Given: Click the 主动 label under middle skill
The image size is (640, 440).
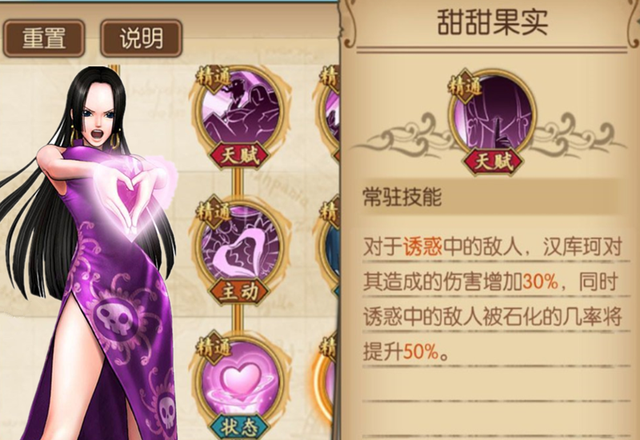Looking at the screenshot, I should pyautogui.click(x=239, y=292).
